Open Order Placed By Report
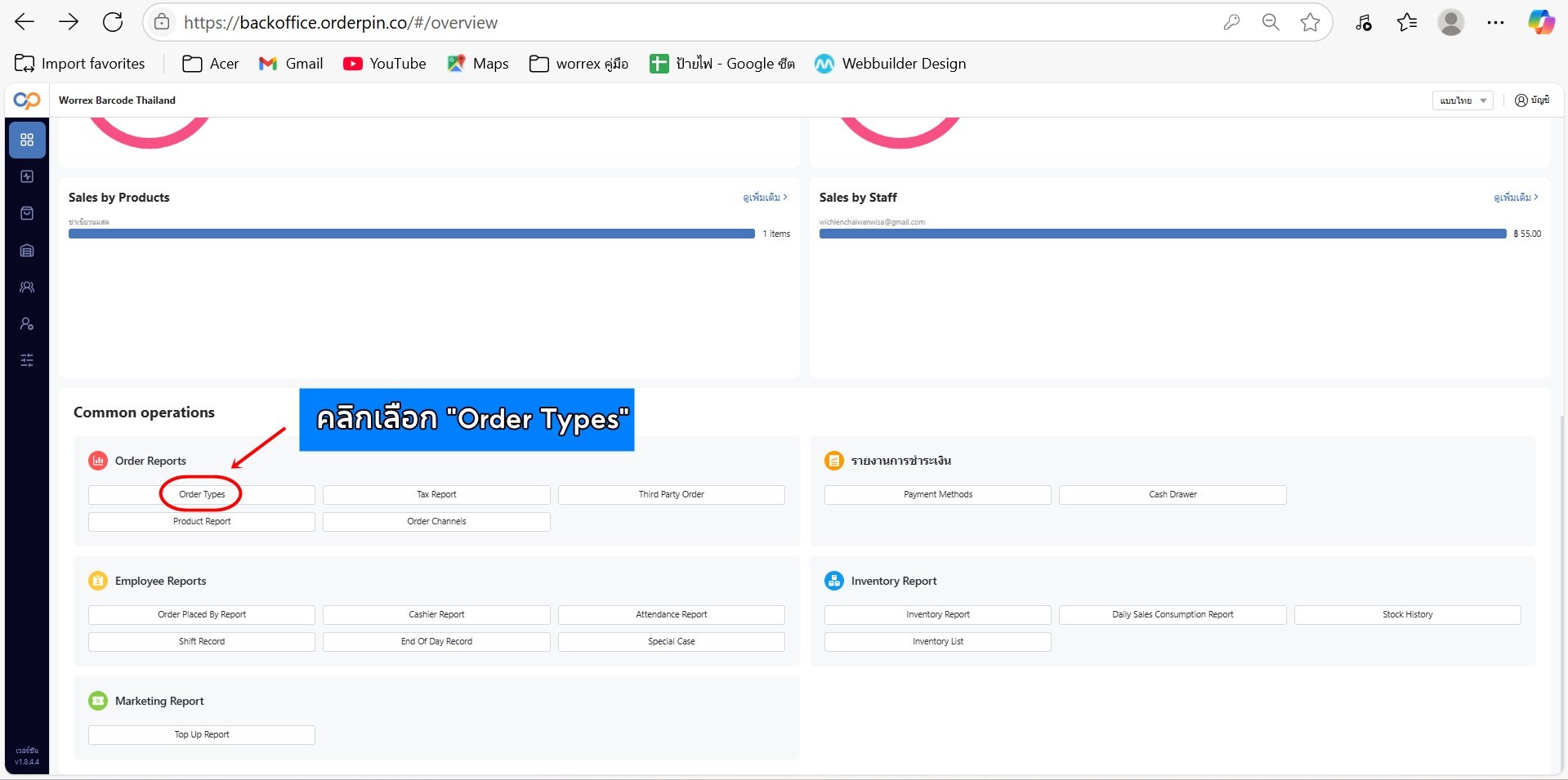 pos(202,614)
